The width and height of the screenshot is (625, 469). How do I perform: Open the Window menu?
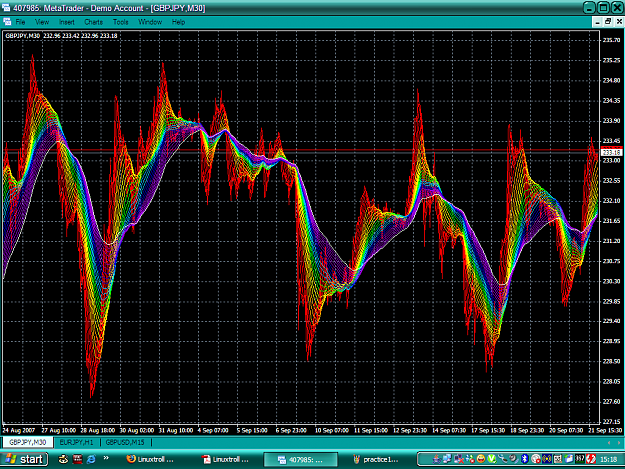click(150, 22)
